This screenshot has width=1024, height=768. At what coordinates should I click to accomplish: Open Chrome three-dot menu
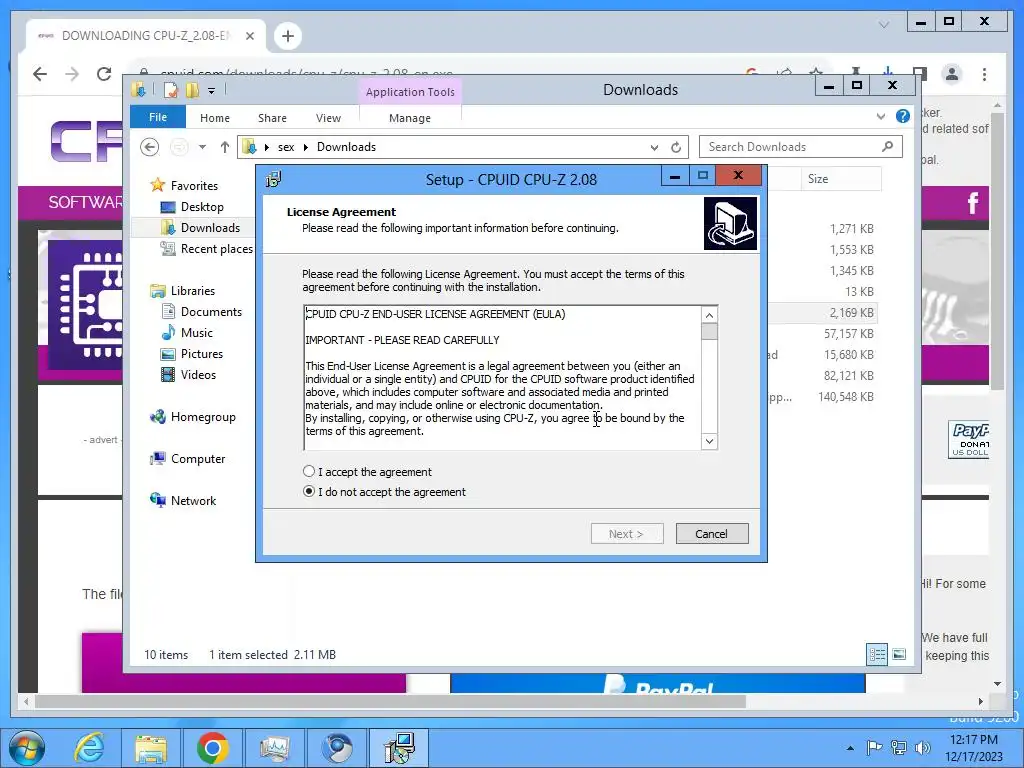click(x=984, y=74)
